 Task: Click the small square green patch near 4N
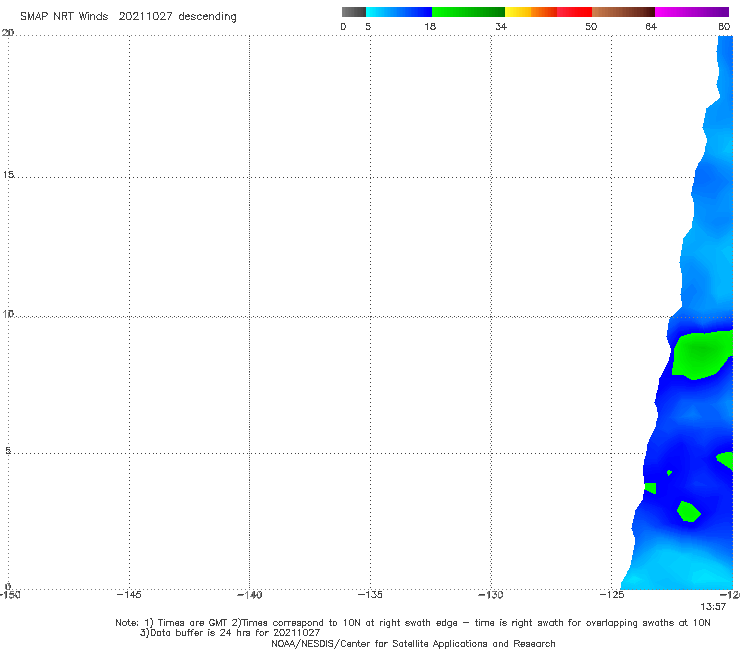click(650, 488)
